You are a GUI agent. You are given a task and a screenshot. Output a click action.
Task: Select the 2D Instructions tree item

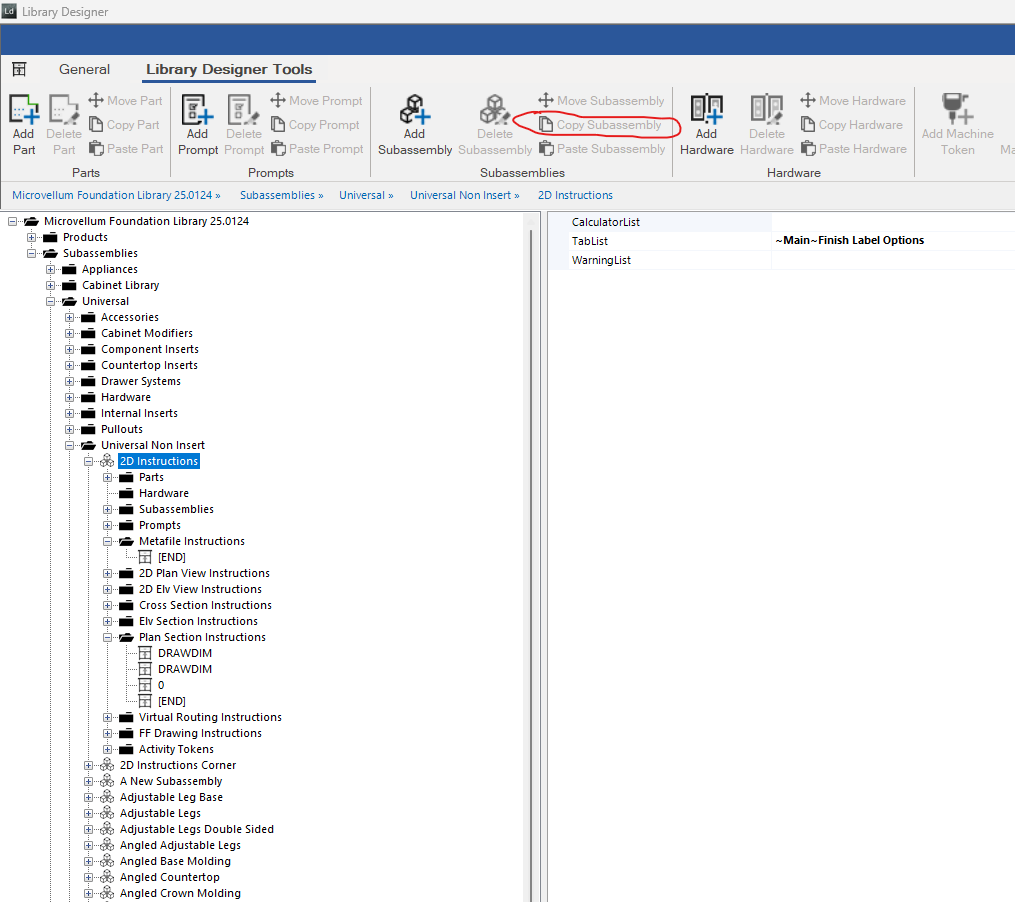[x=159, y=461]
